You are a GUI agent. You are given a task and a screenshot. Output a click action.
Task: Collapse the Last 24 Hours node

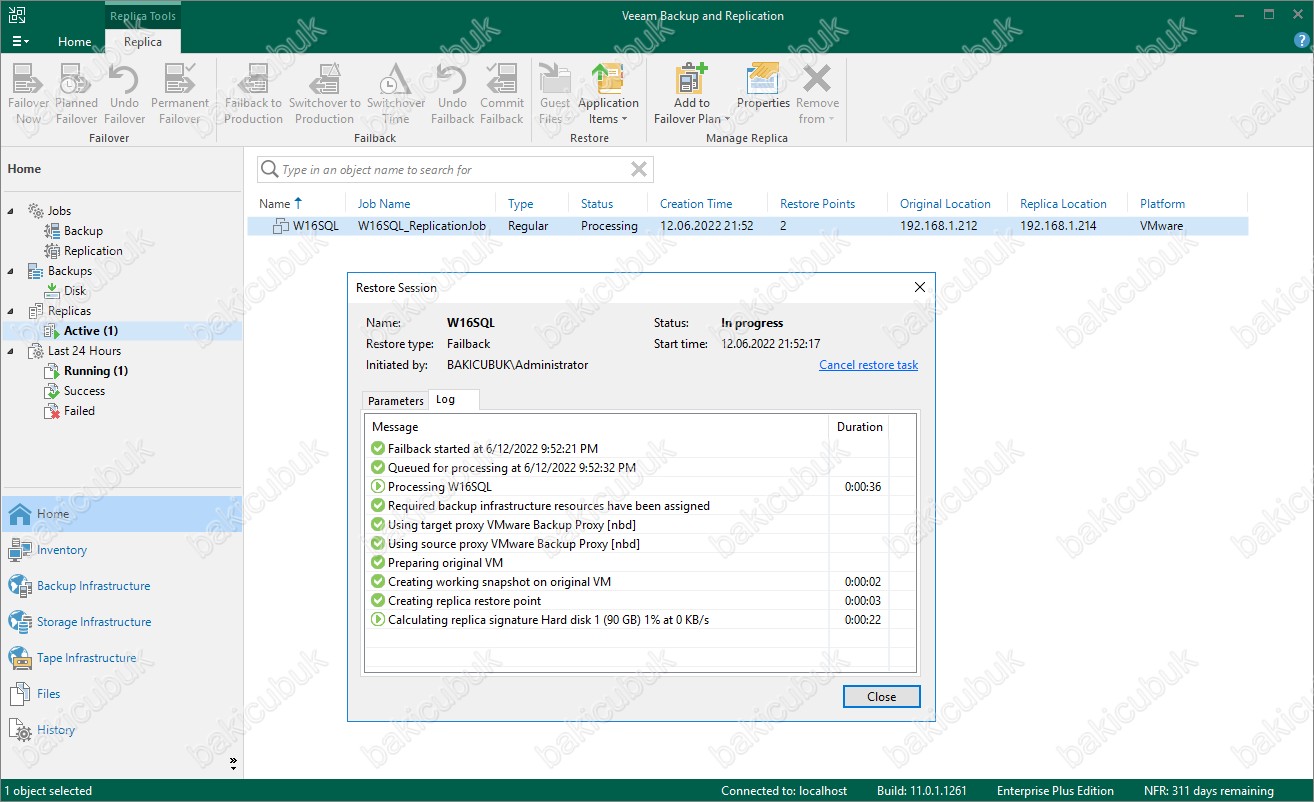tap(13, 351)
